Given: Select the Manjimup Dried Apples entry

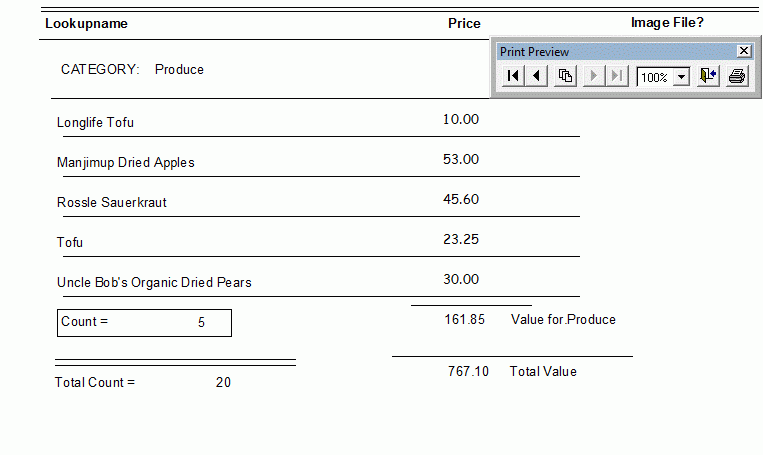Looking at the screenshot, I should [125, 162].
